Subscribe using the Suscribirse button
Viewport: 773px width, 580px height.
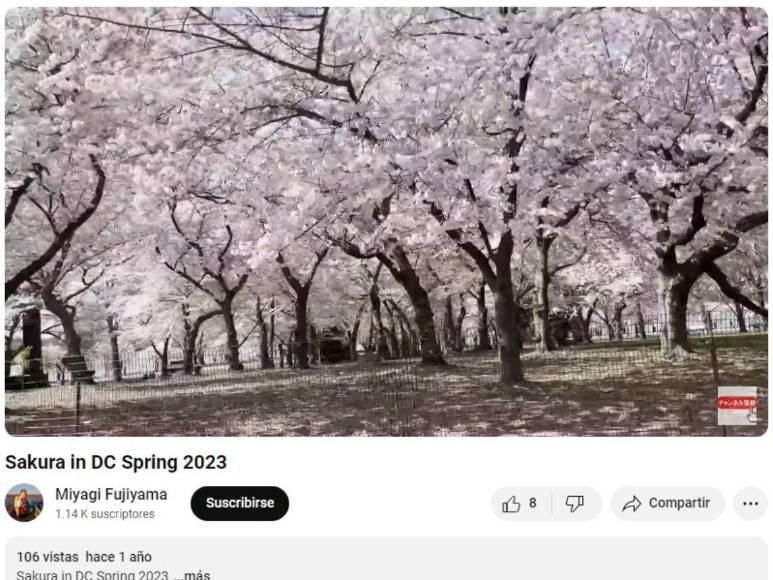(240, 503)
